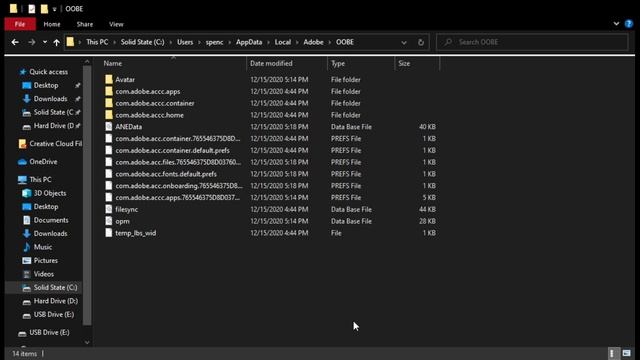
Task: Click 'Users' breadcrumb in address bar
Action: tap(185, 42)
